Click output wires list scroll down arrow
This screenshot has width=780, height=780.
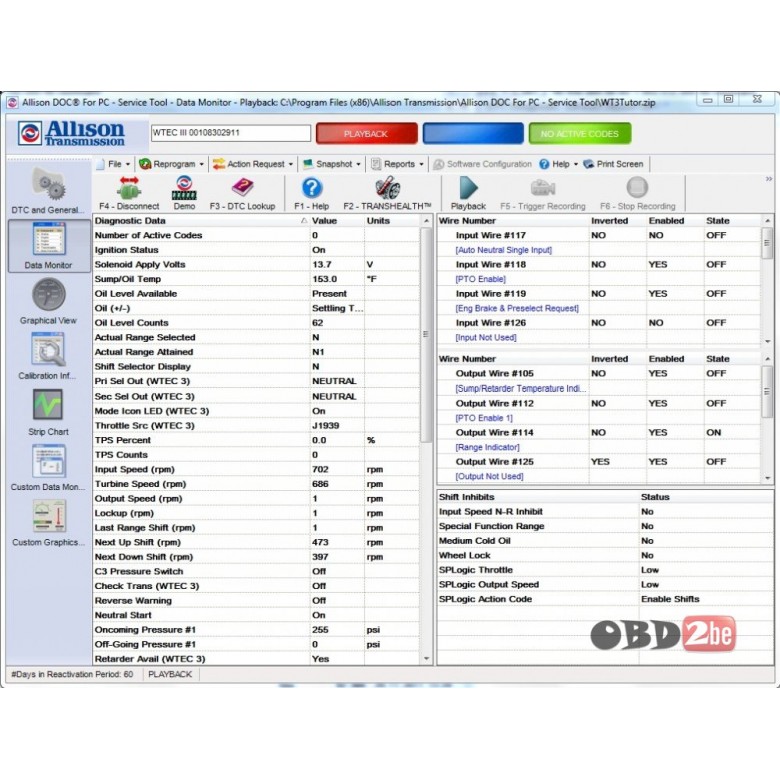(x=768, y=478)
